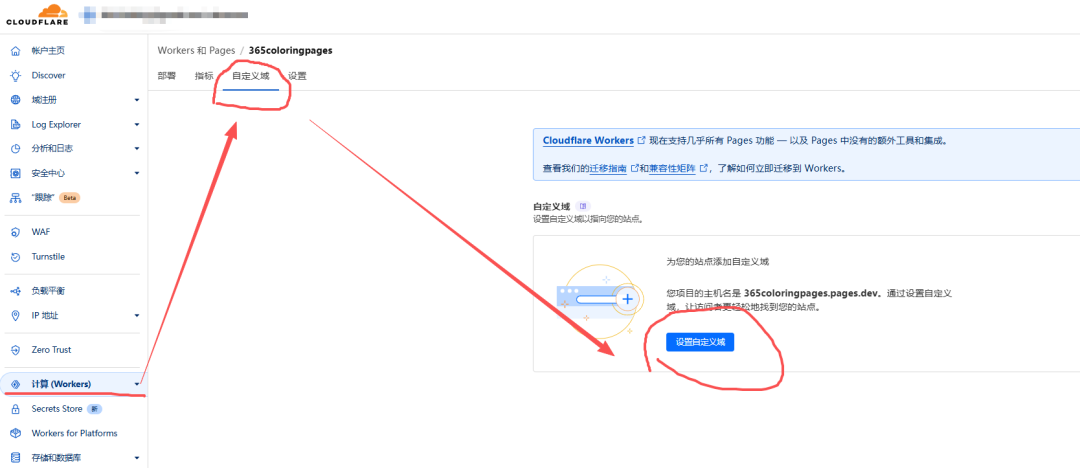The image size is (1080, 468).
Task: Expand the 域注册 submenu arrow
Action: tap(137, 100)
